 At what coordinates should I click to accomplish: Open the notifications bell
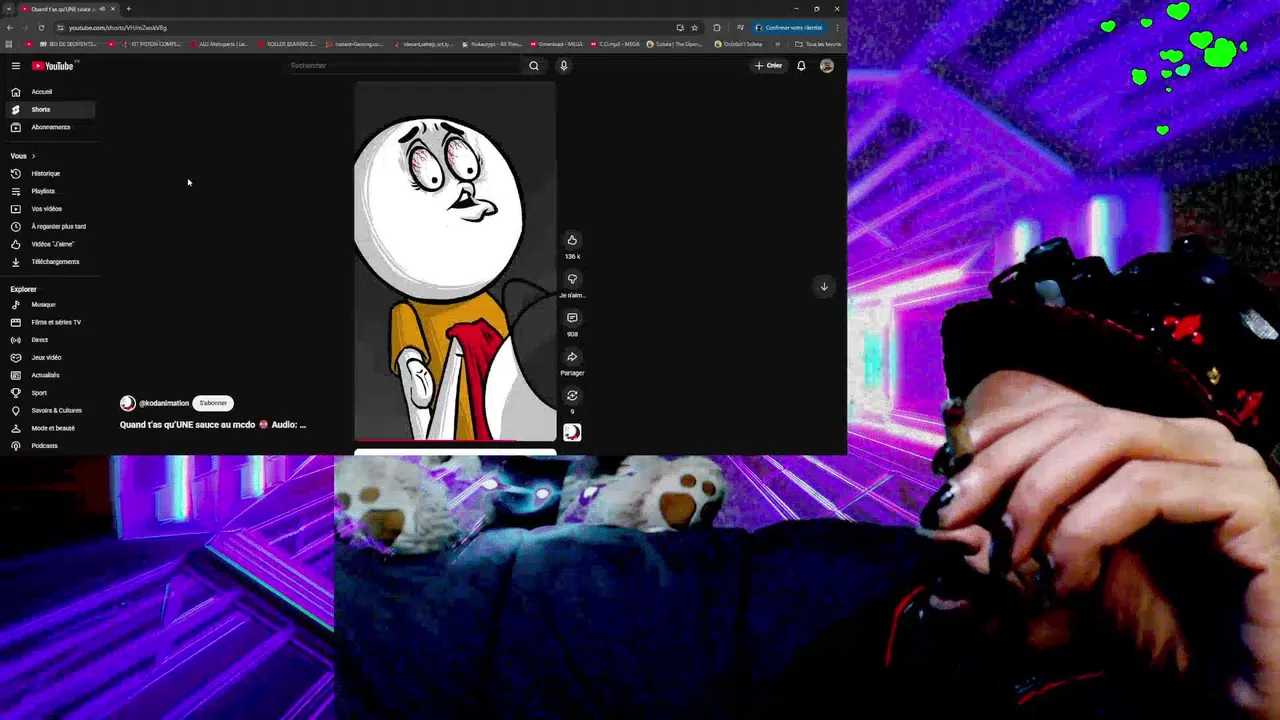click(x=801, y=66)
